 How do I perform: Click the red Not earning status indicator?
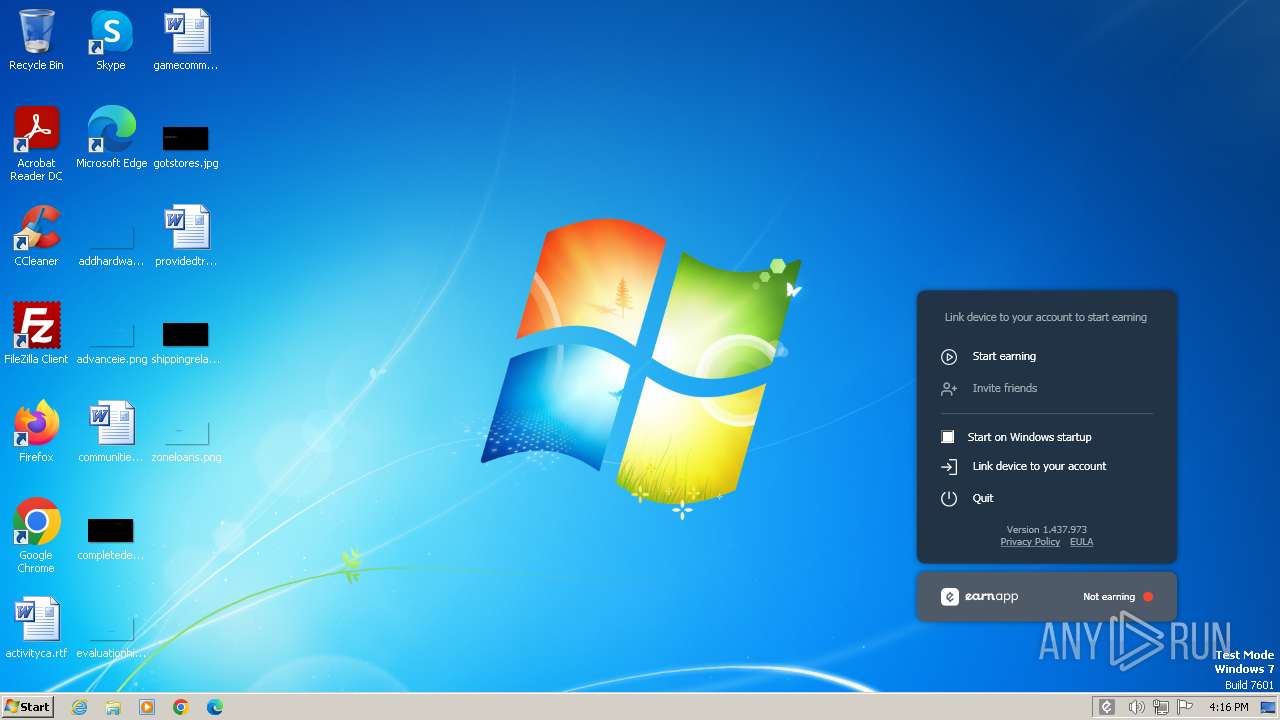click(1148, 597)
